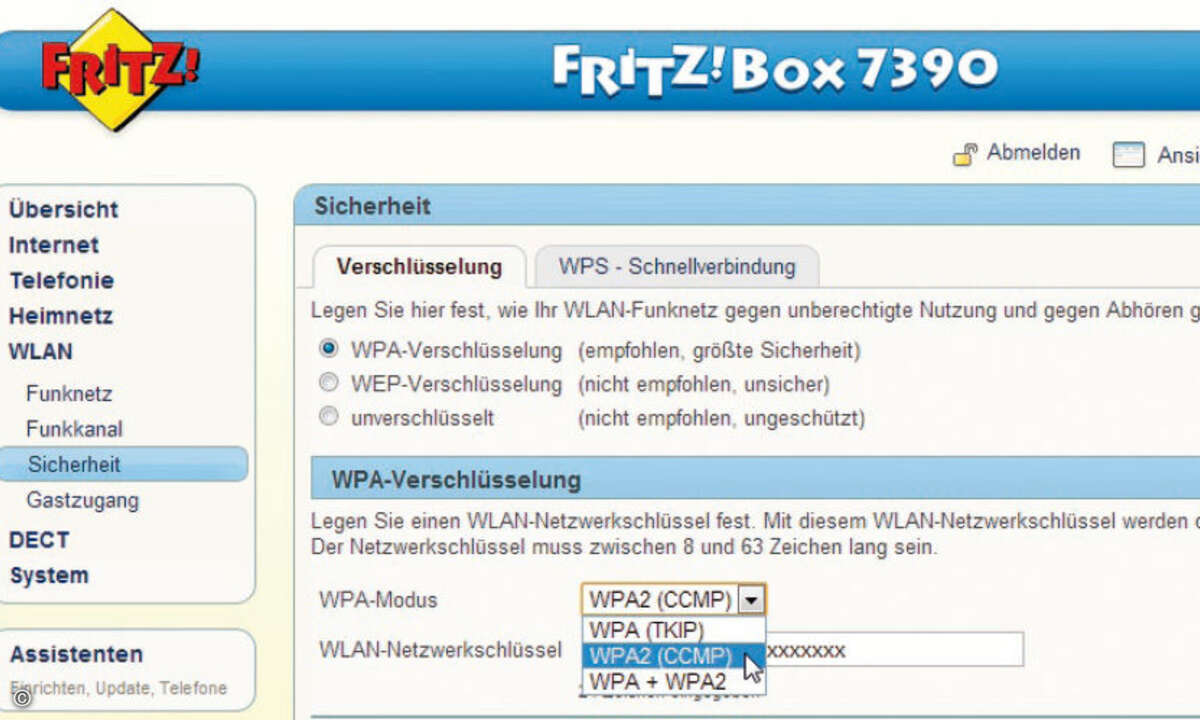Select WPA2 (CCMP) from the dropdown list
Image resolution: width=1200 pixels, height=720 pixels.
tap(660, 655)
